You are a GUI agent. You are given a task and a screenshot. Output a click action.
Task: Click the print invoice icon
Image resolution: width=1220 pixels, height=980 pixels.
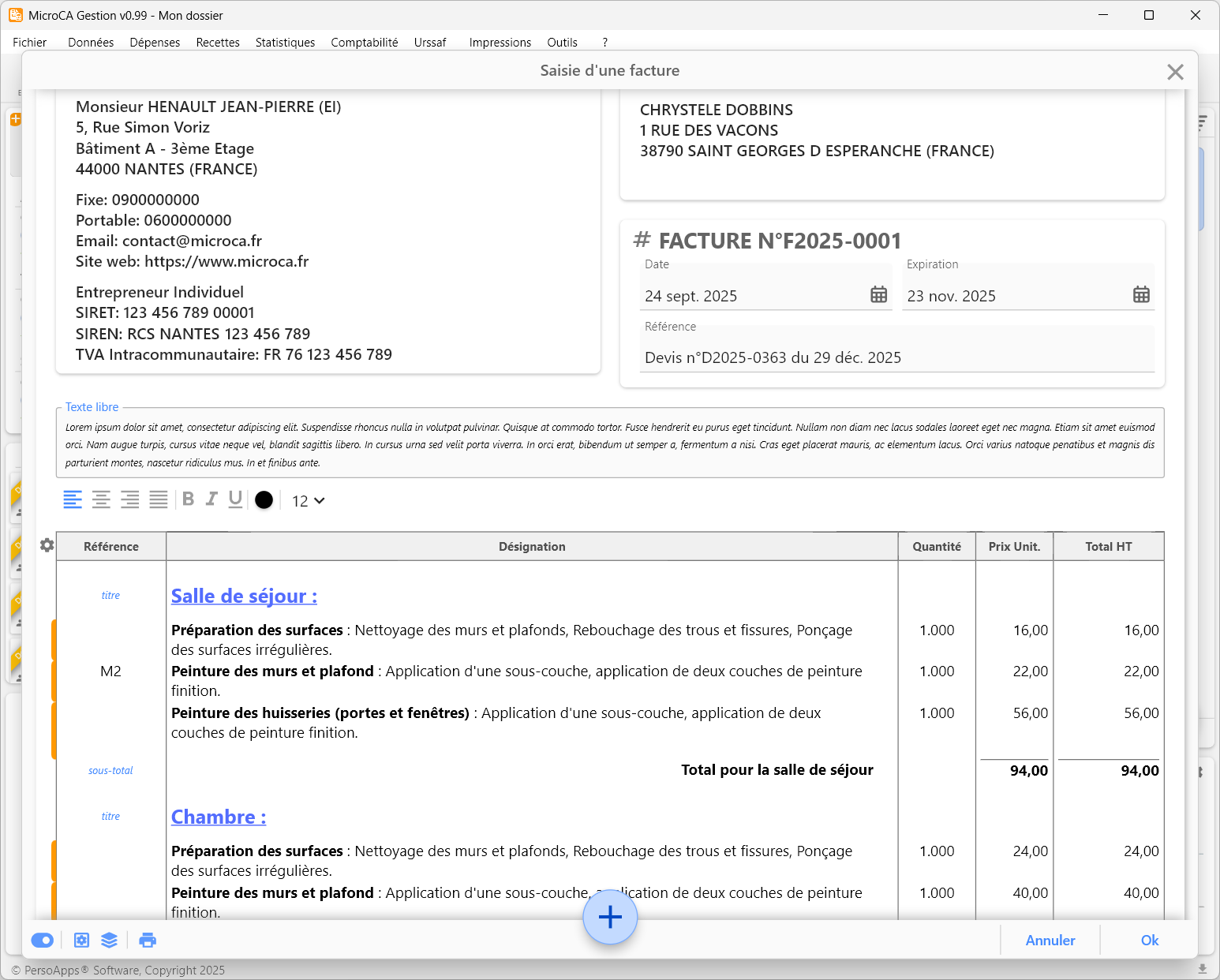coord(148,940)
